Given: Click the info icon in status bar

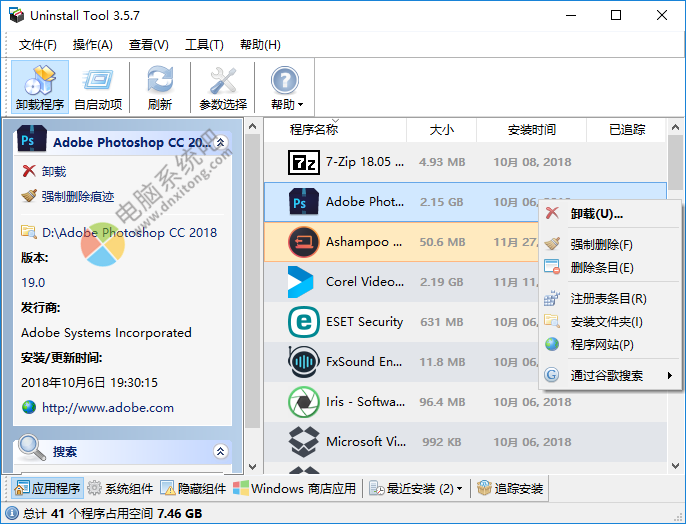Looking at the screenshot, I should point(11,514).
